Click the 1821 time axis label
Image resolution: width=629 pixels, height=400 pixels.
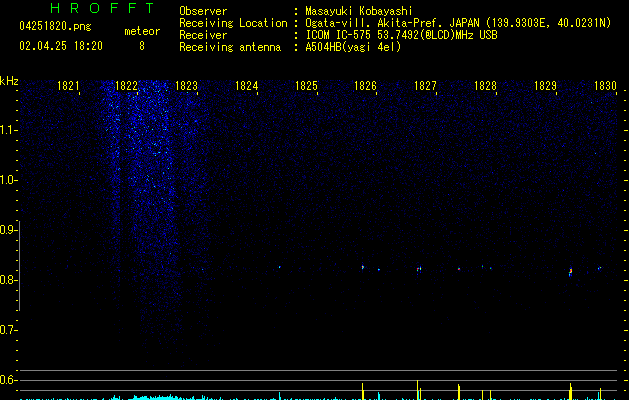click(x=68, y=86)
